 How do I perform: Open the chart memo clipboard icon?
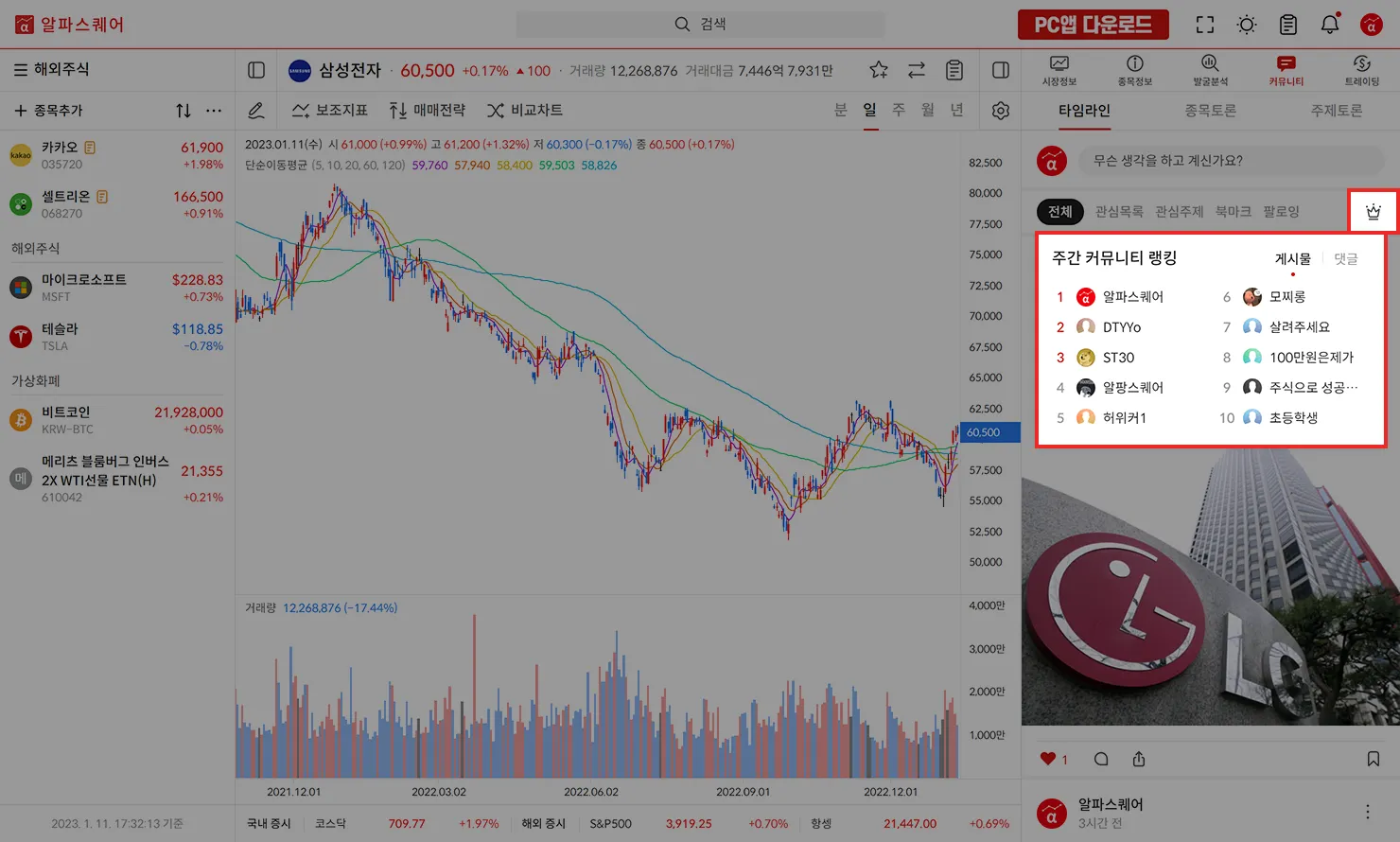954,70
